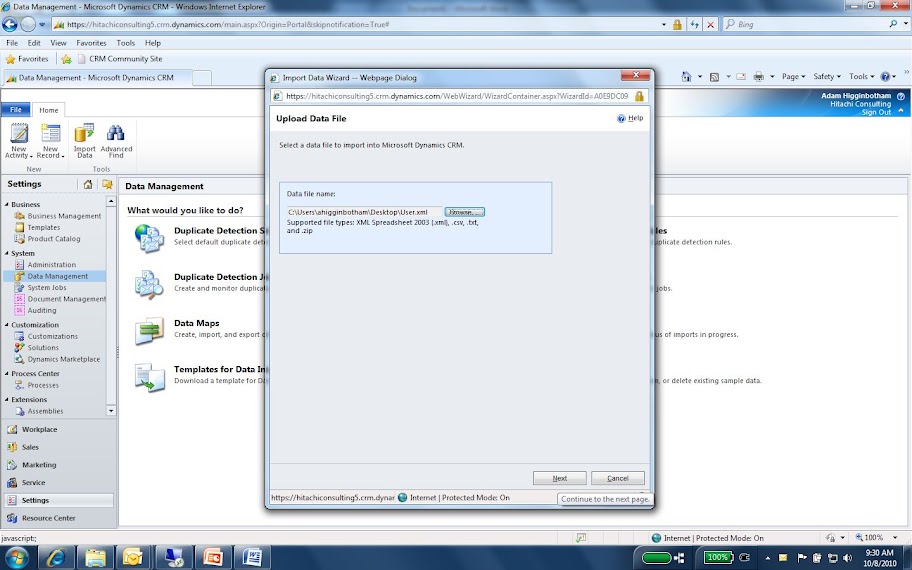Open Dynamics Marketplace in tree
This screenshot has width=912, height=570.
point(63,359)
